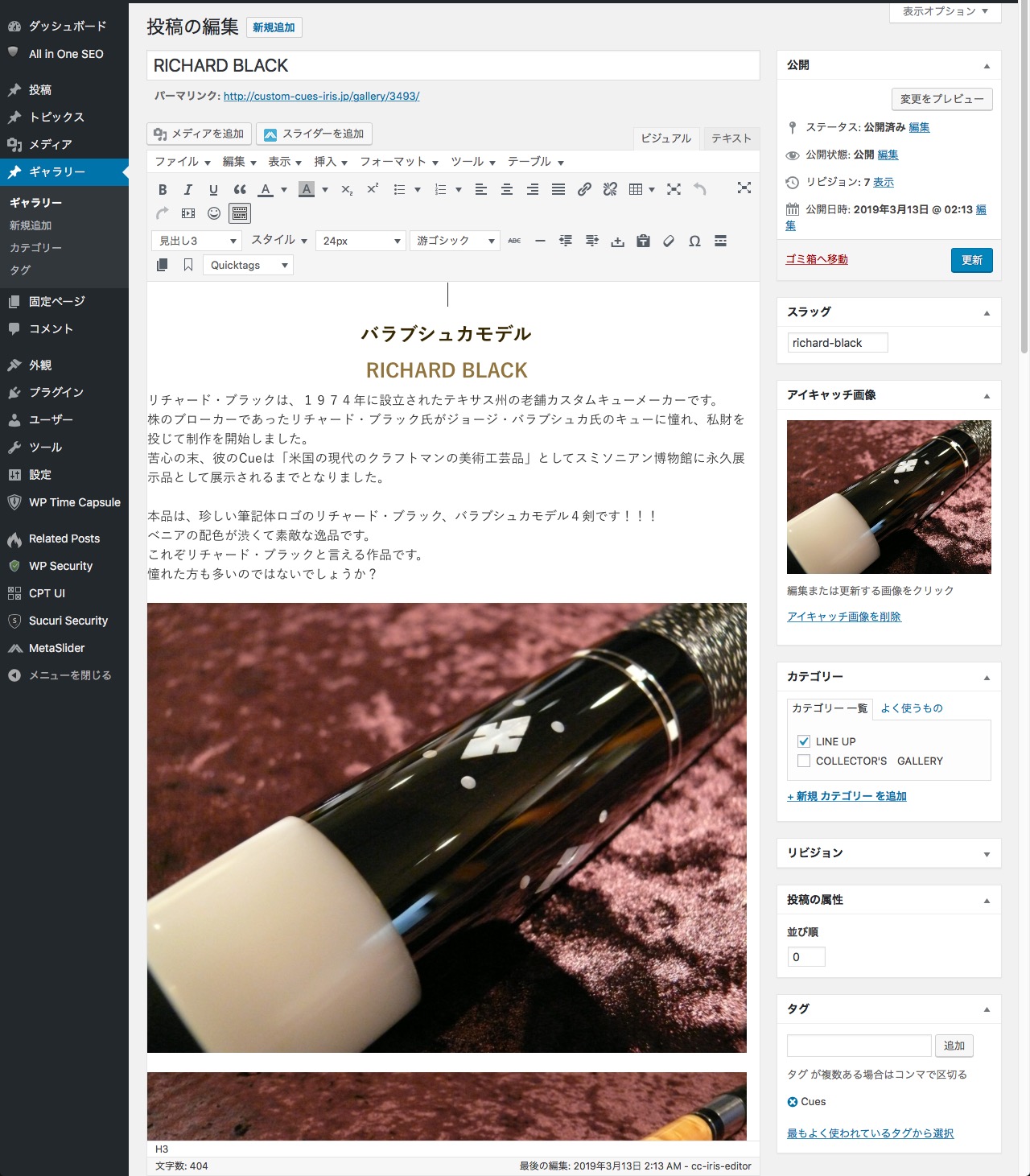Click the スライダーを追加 button
1030x1176 pixels.
point(314,134)
